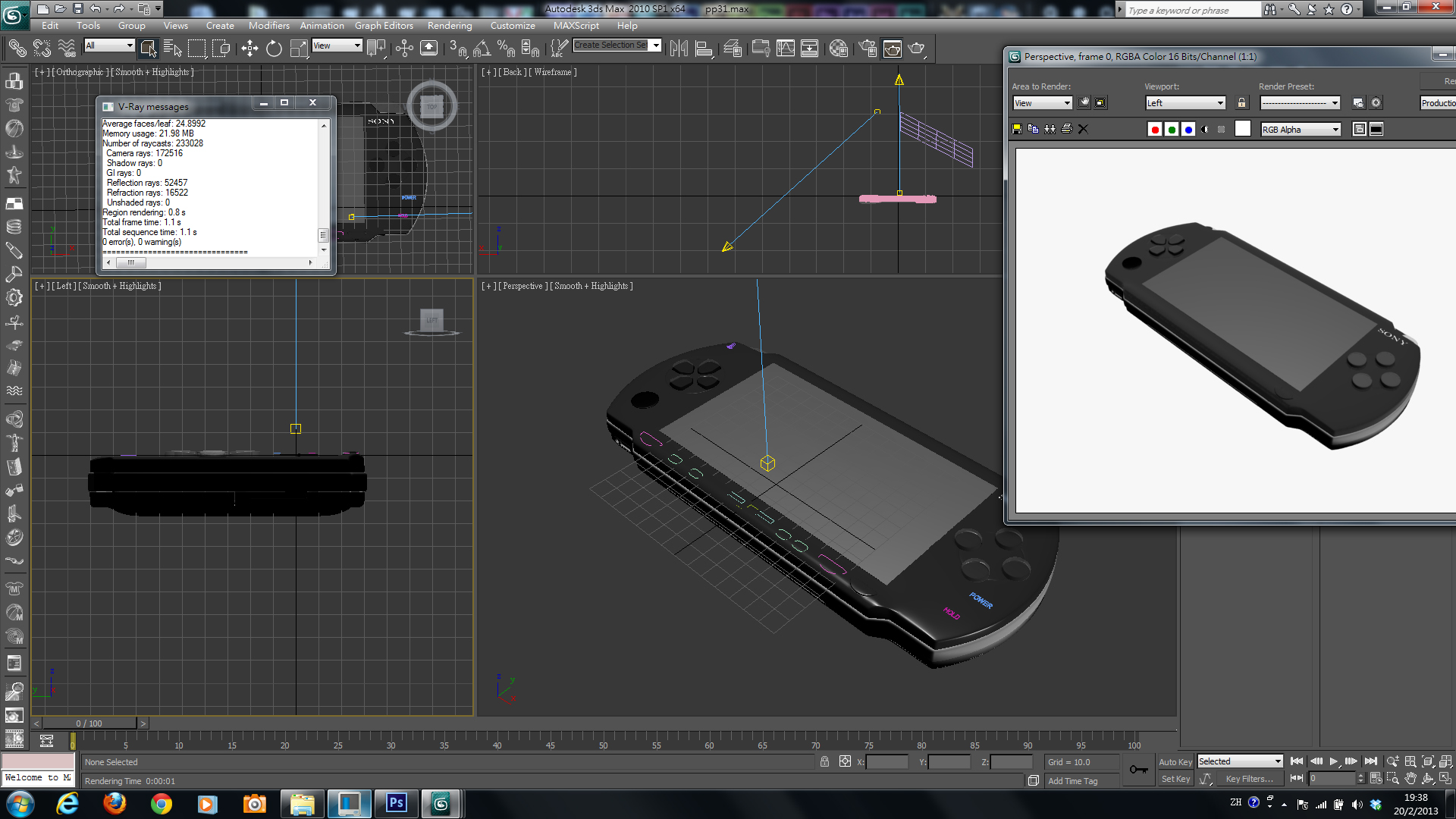Open the Viewport dropdown set to Left

coord(1185,102)
